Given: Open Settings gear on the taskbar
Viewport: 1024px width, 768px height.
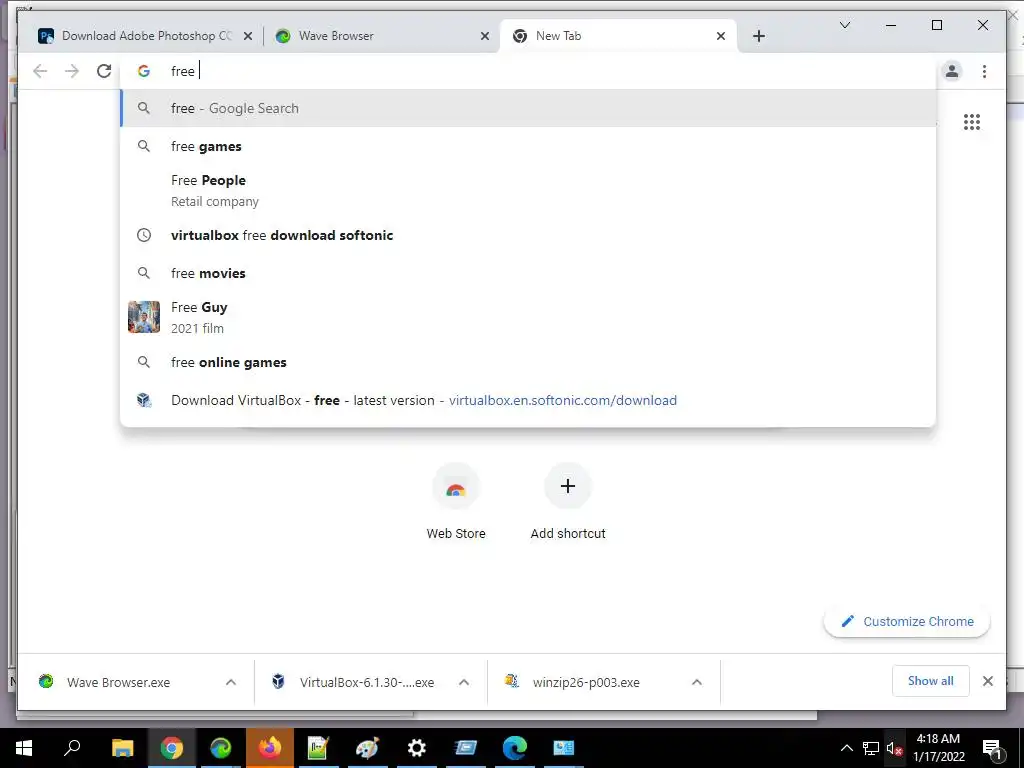Looking at the screenshot, I should click(x=417, y=748).
